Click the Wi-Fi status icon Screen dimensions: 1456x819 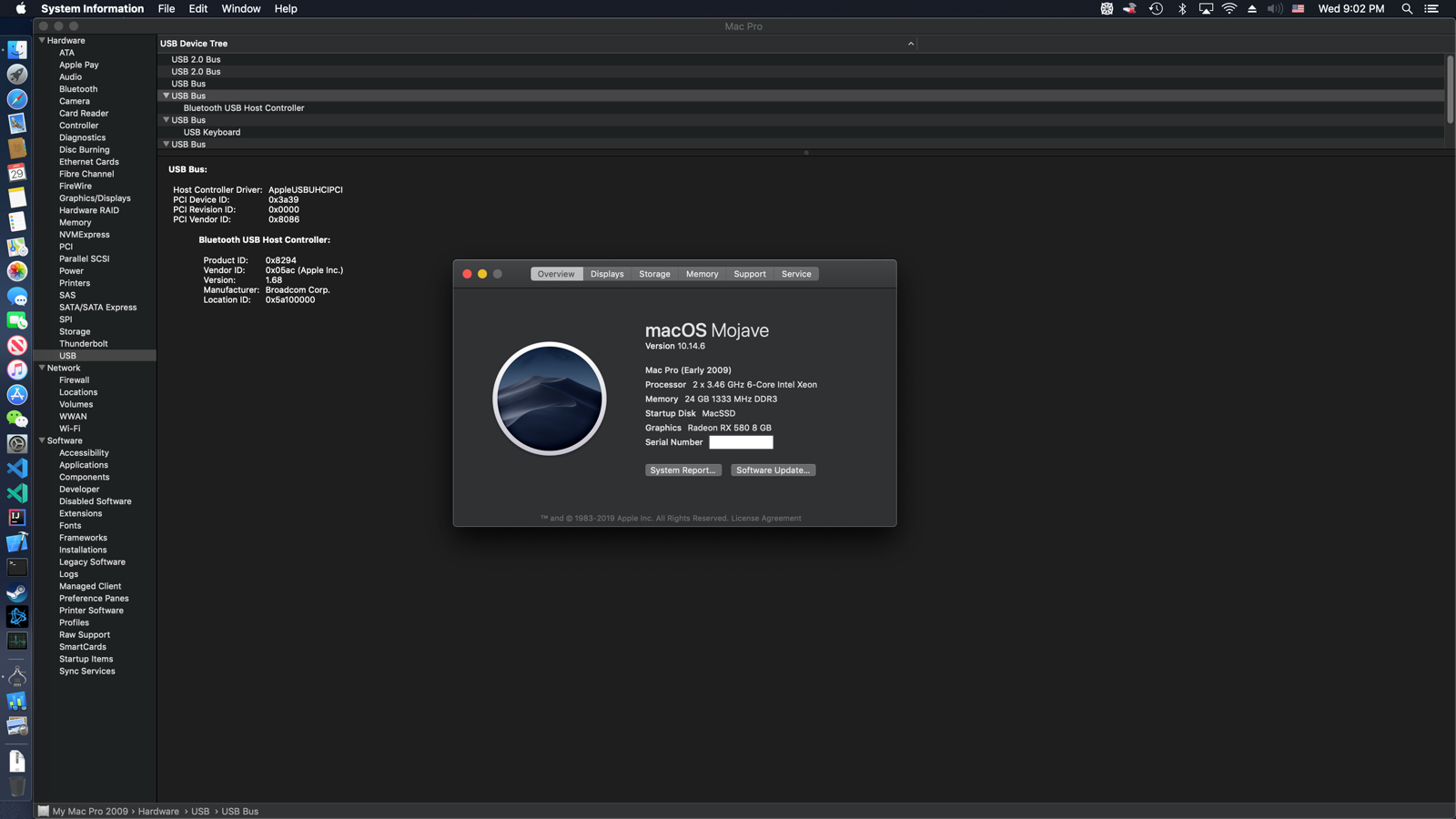1229,9
